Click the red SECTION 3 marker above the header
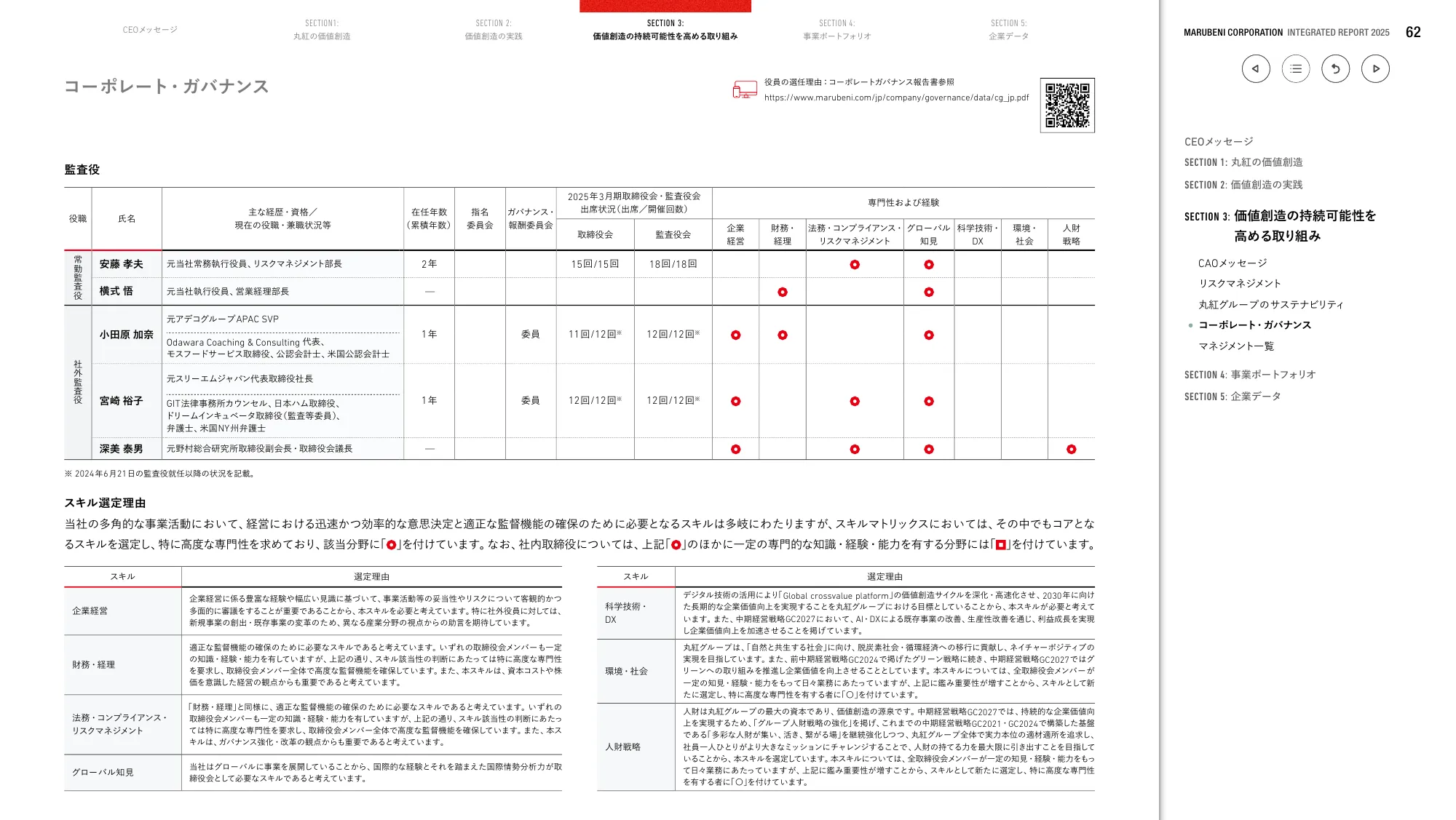 [x=663, y=6]
